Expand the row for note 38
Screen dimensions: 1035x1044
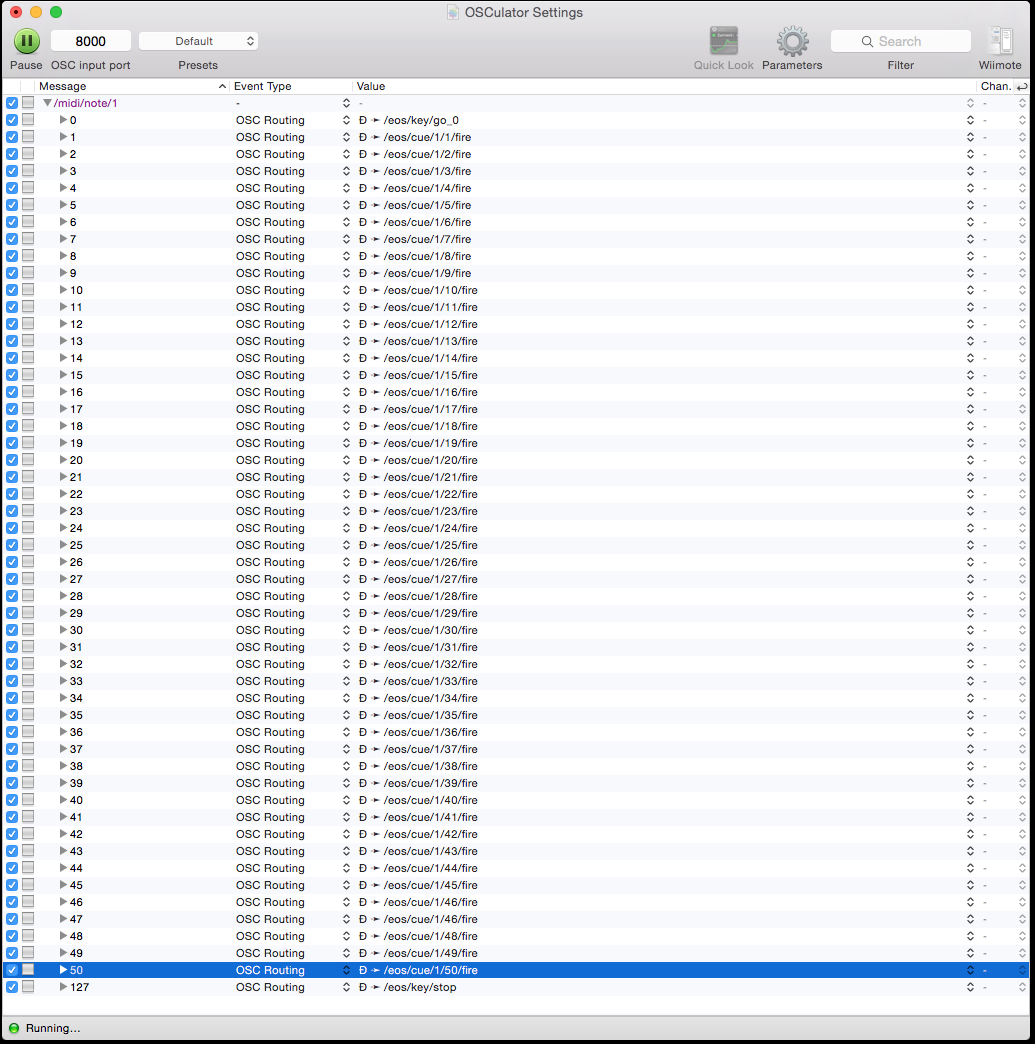tap(63, 766)
